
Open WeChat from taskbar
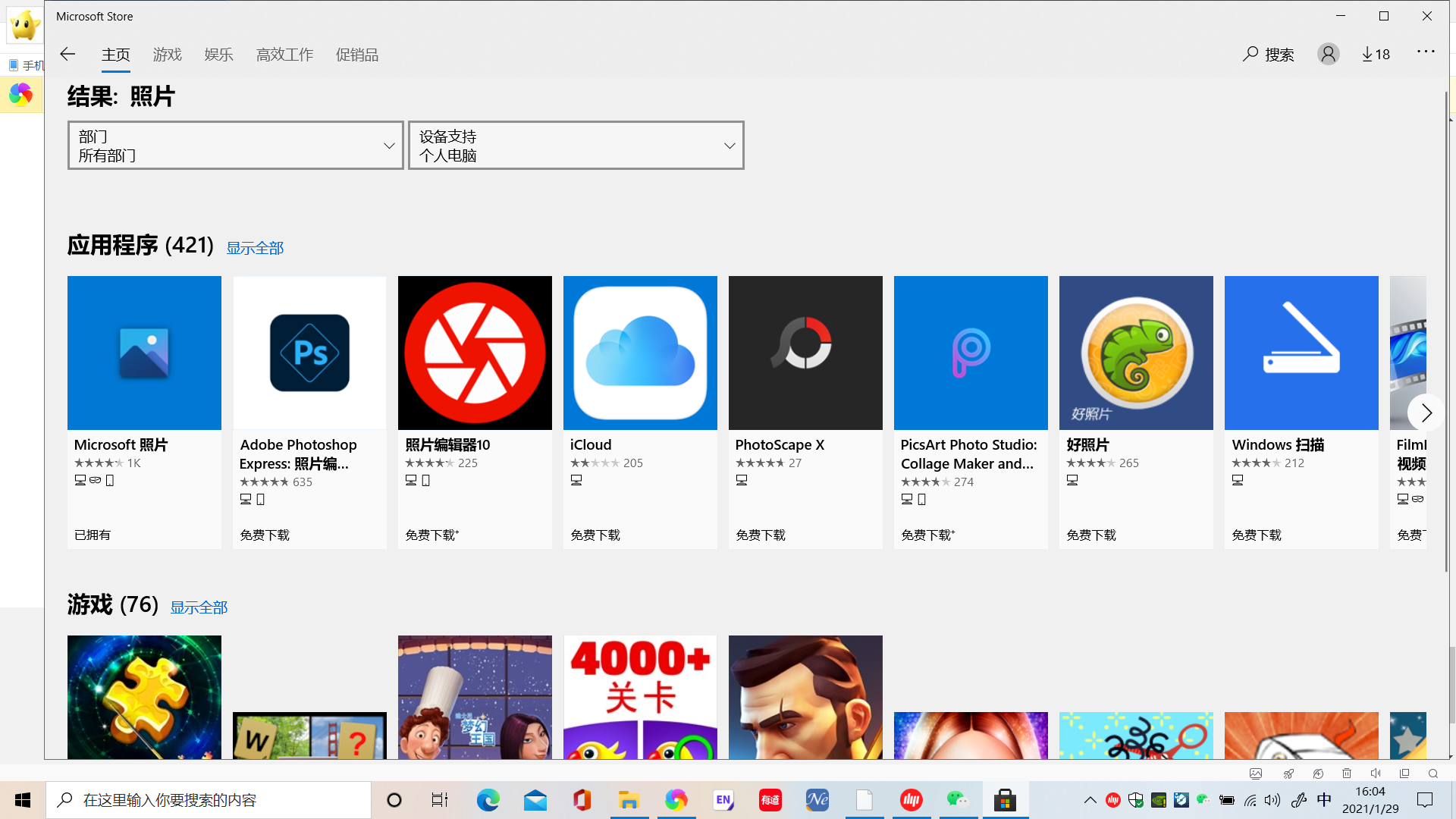pyautogui.click(x=958, y=800)
